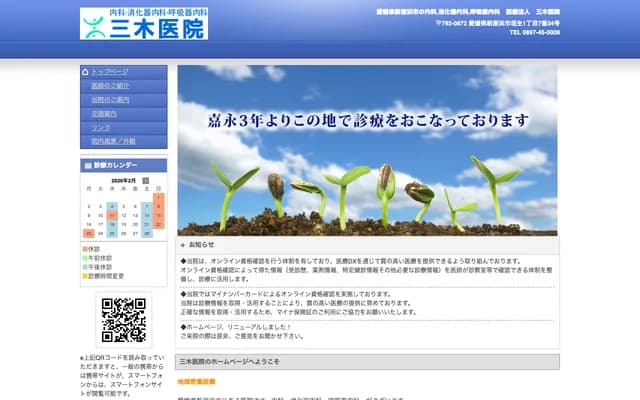
Task: Open the 当院のご案内 menu item
Action: 110,100
